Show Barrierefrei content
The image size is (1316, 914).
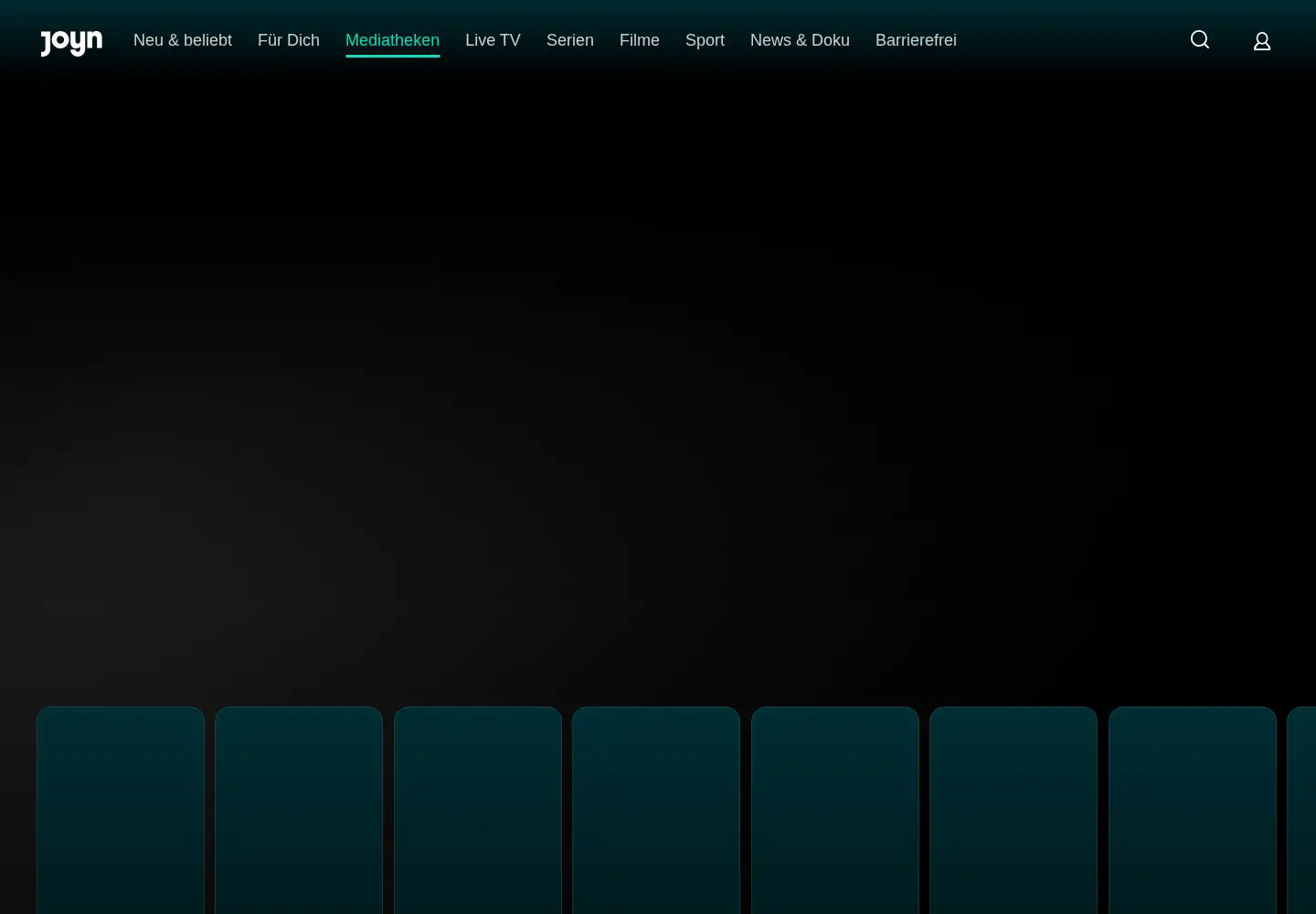click(916, 40)
